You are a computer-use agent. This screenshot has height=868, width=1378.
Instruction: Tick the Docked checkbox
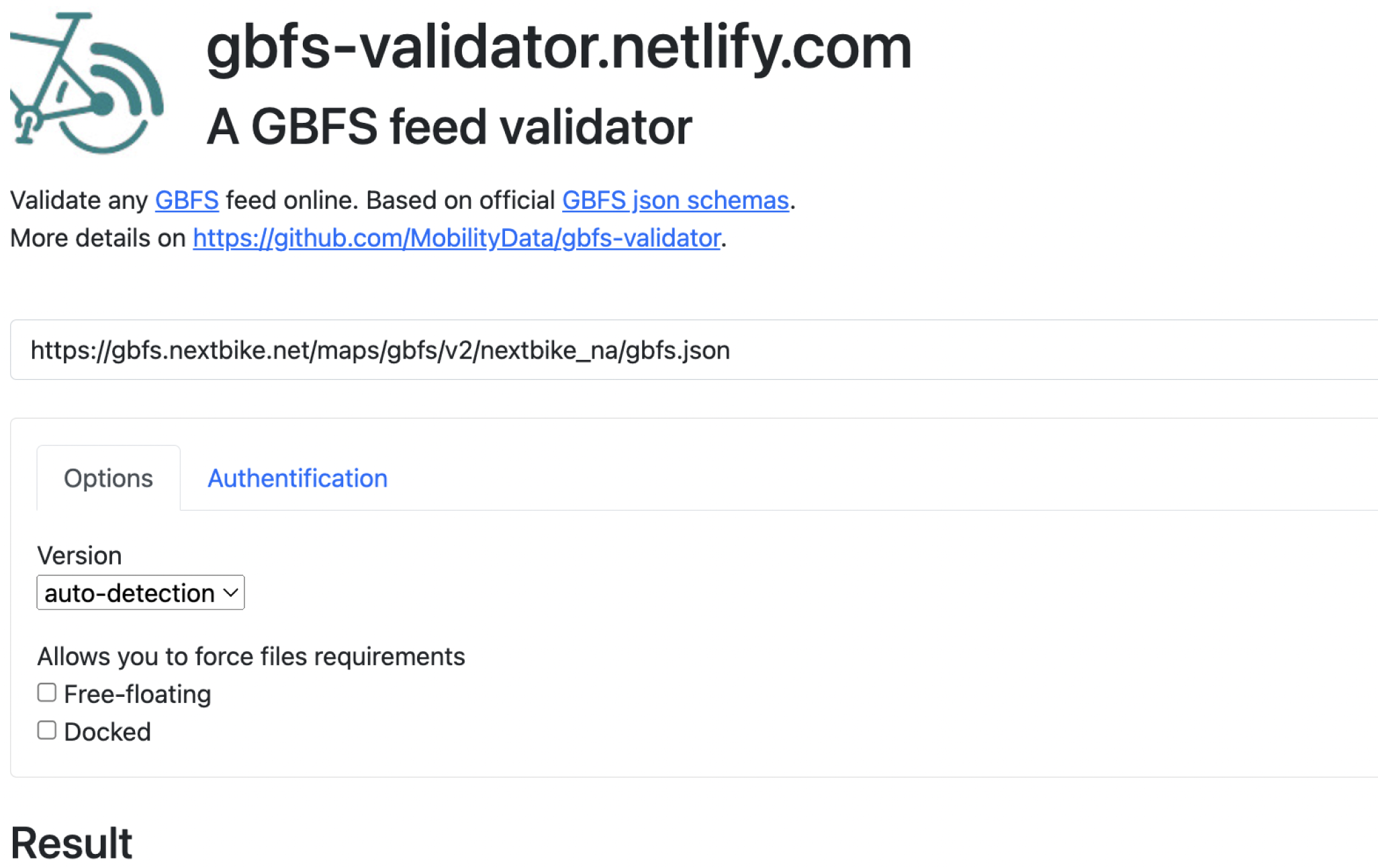point(46,730)
